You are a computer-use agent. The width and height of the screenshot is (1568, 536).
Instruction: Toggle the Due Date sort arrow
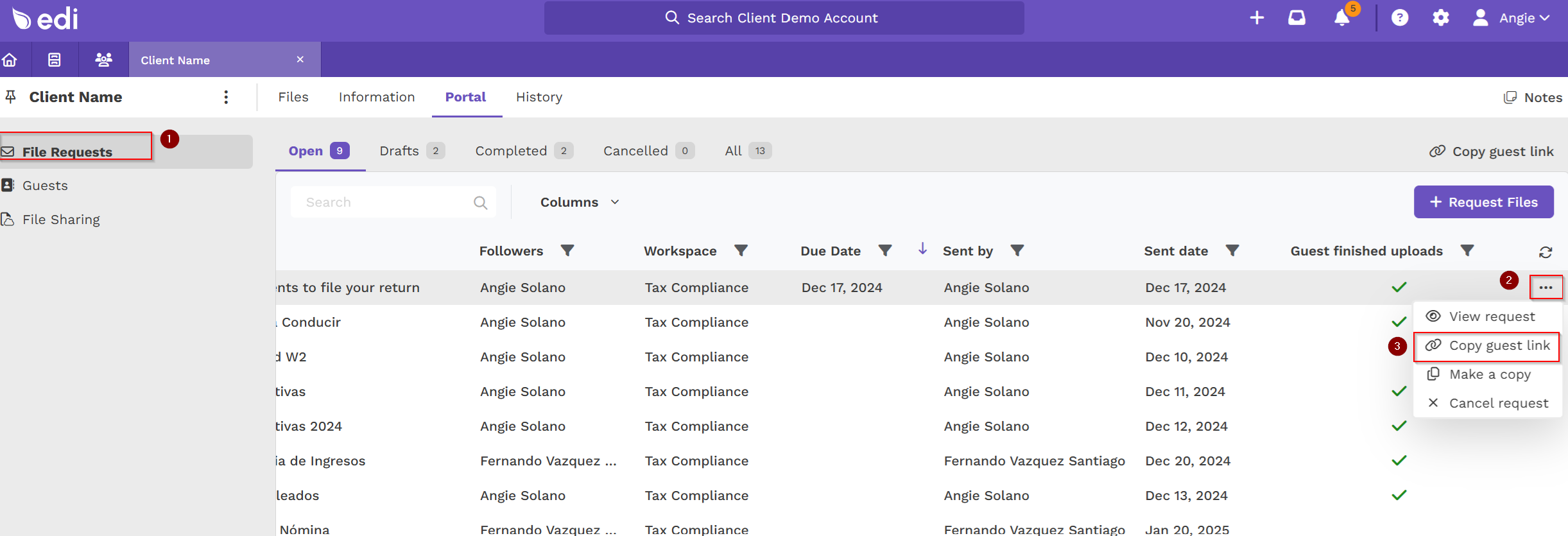(922, 249)
